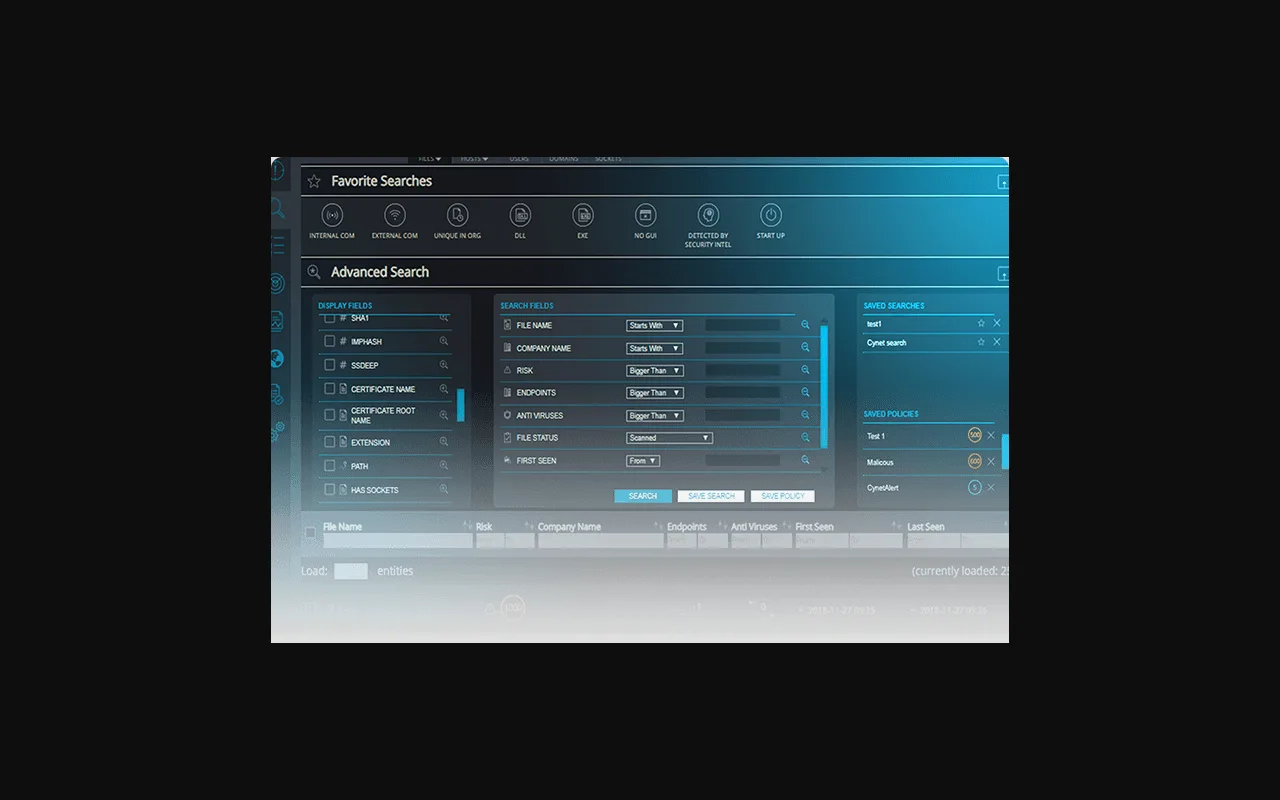Screen dimensions: 1280x800
Task: Check the EXTENSION display field
Action: pyautogui.click(x=330, y=442)
